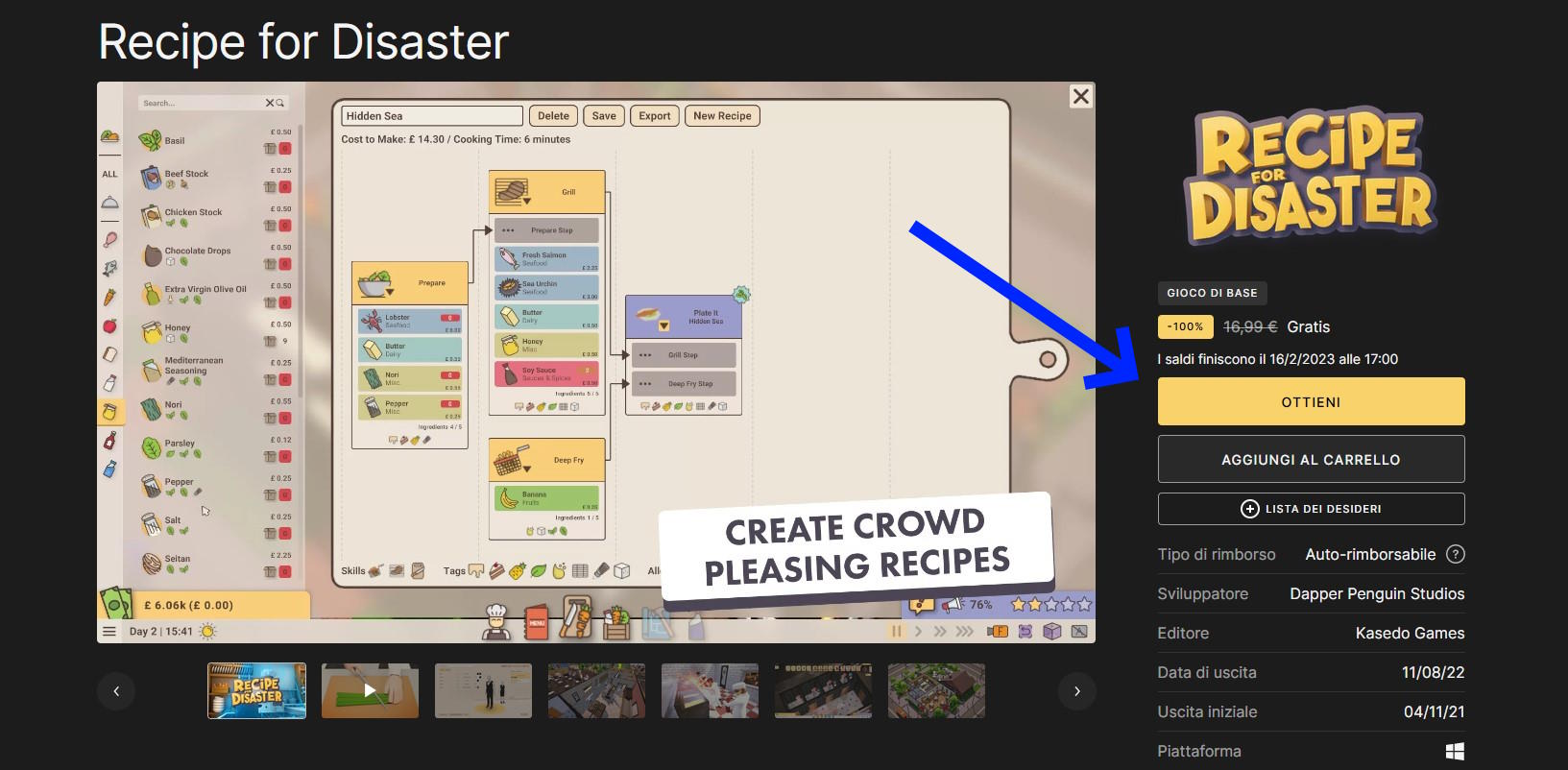Viewport: 1568px width, 770px height.
Task: Click the ingredient Search field
Action: [x=213, y=103]
